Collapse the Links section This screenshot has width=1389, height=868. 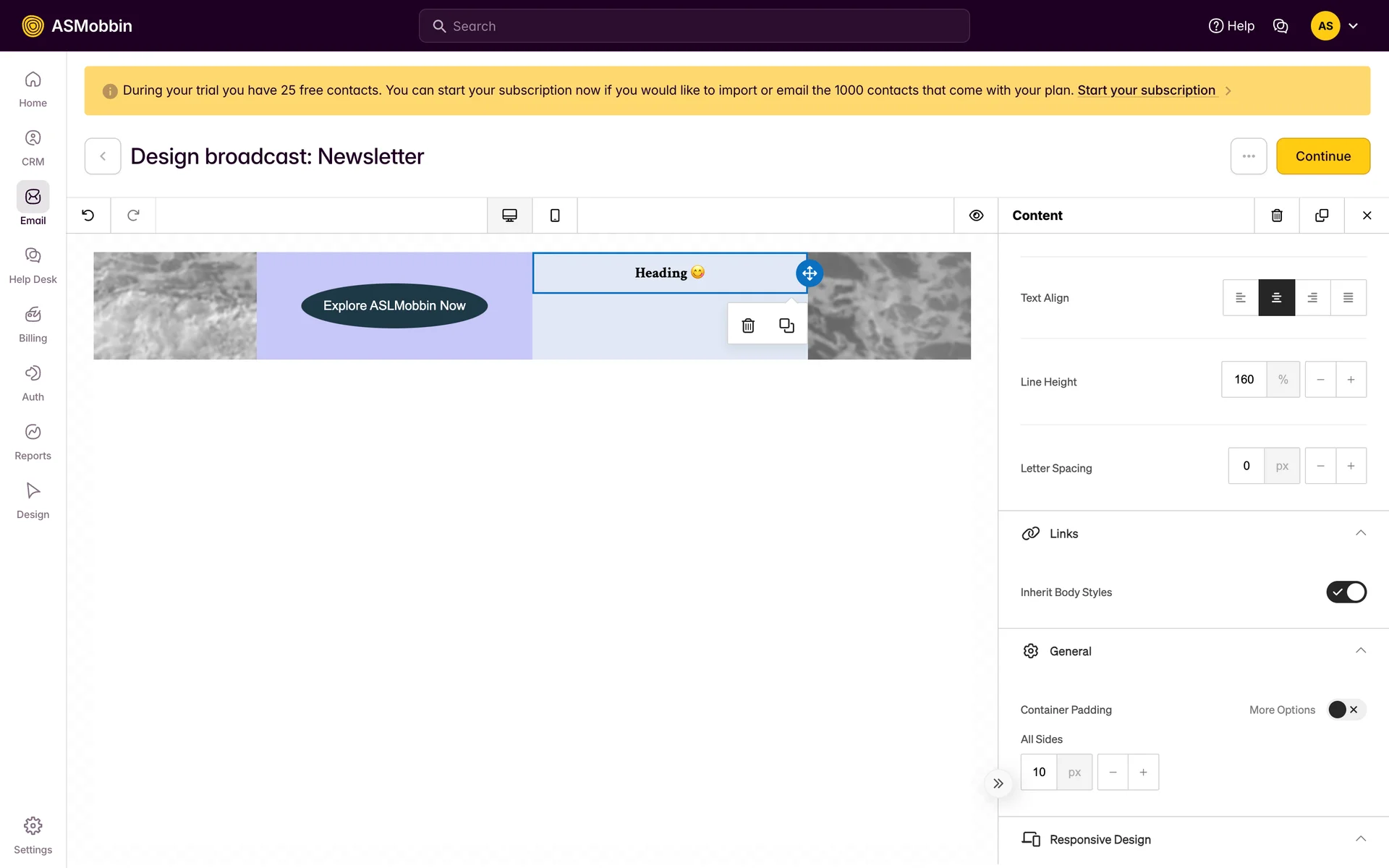point(1360,534)
